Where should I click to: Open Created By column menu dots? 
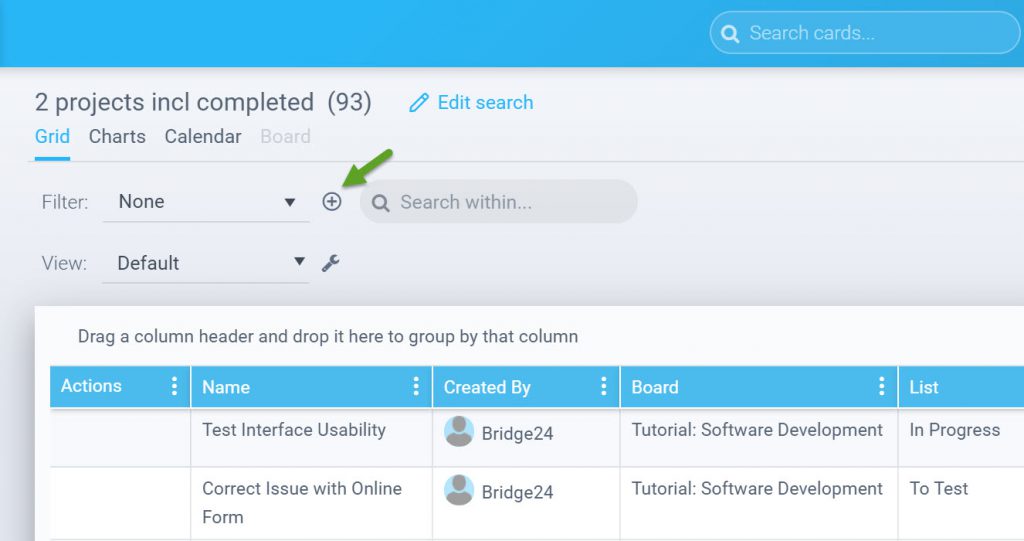[x=603, y=386]
